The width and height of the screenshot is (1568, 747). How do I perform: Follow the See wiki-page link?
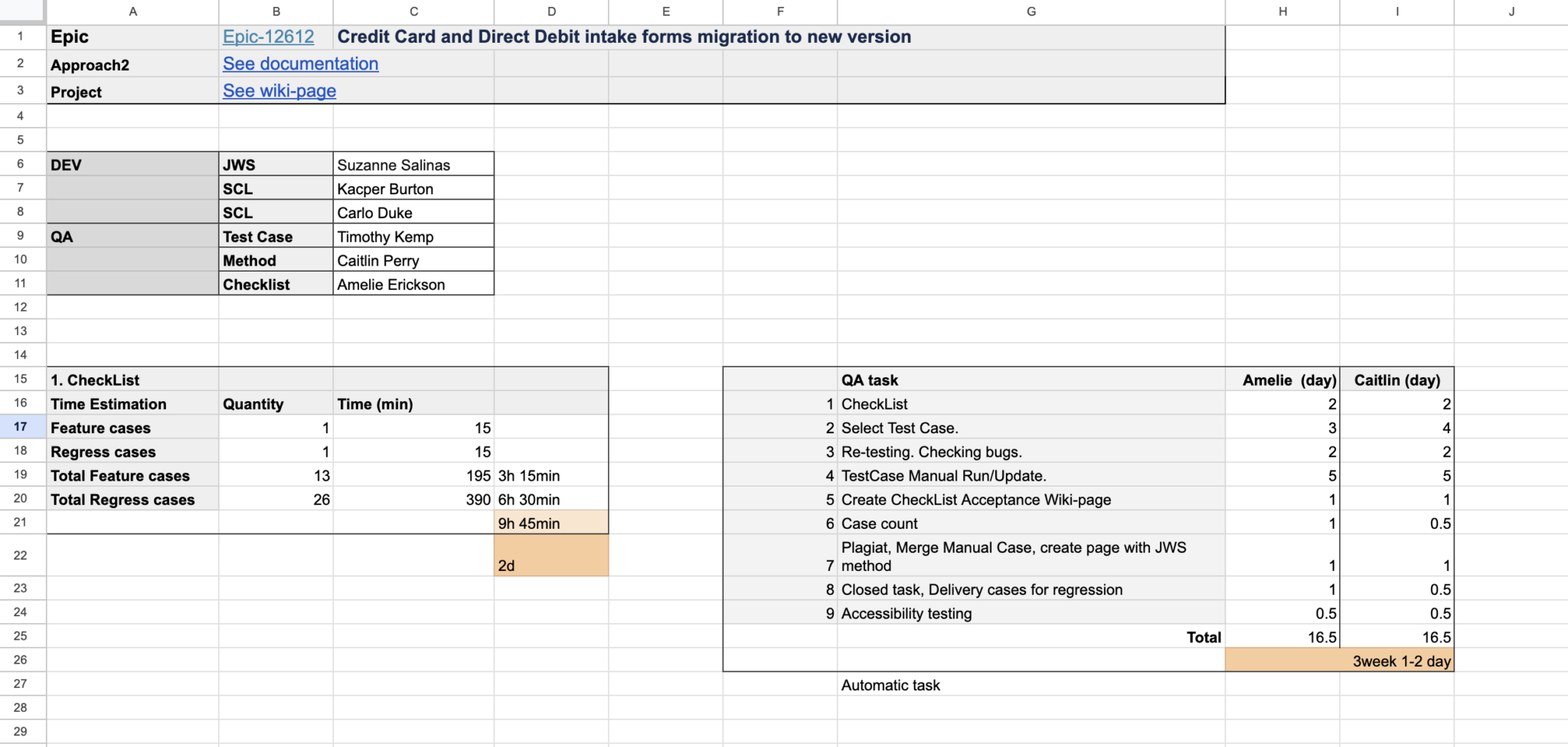pos(279,91)
